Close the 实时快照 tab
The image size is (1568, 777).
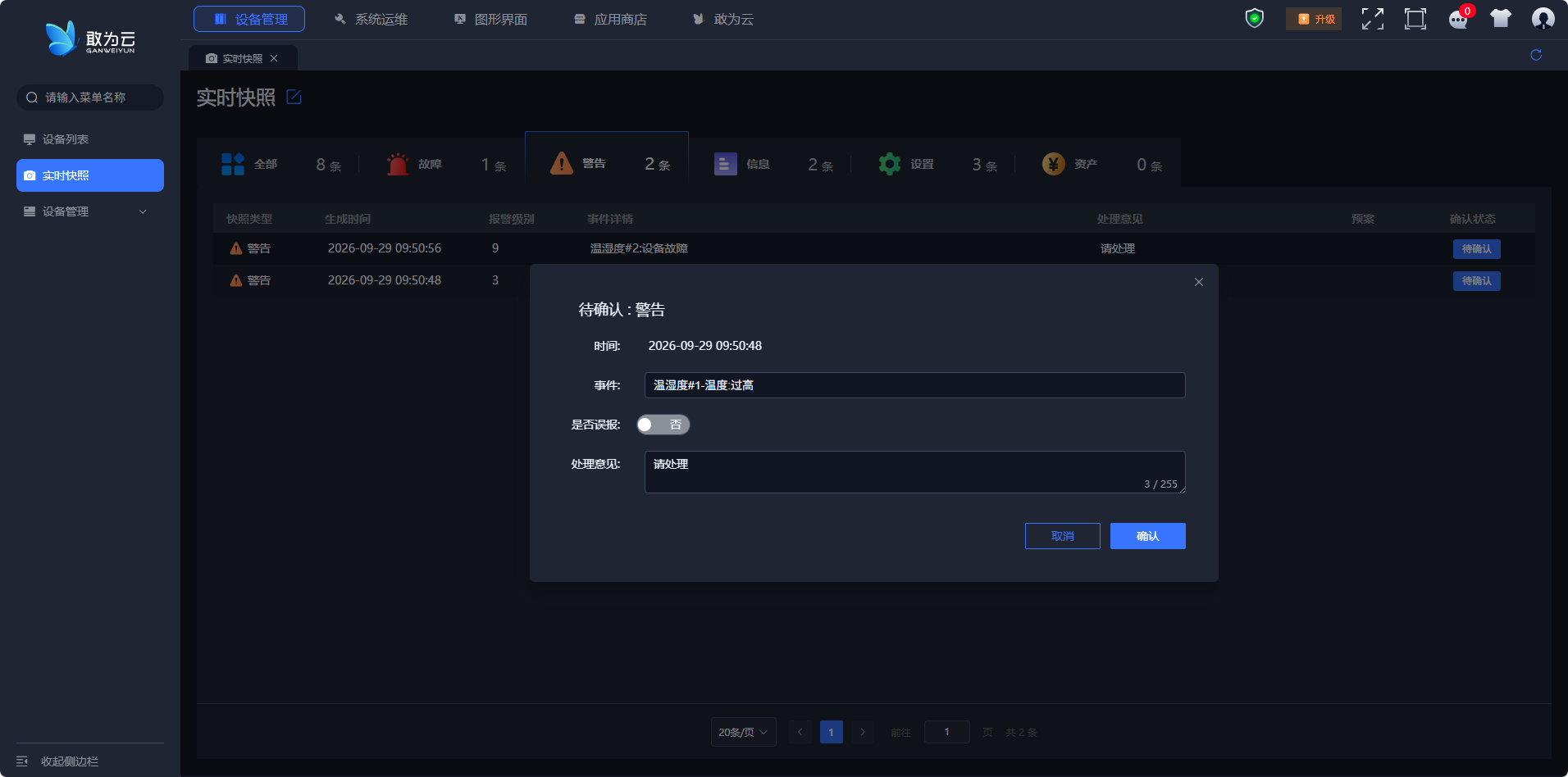(x=274, y=58)
